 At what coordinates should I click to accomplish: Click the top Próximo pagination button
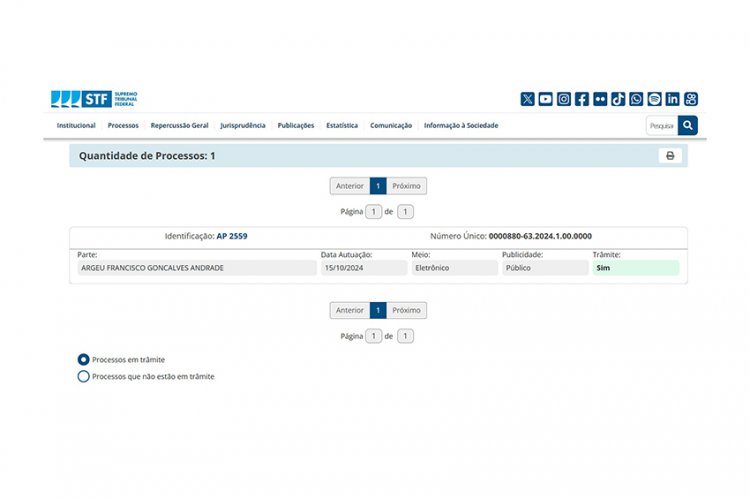pyautogui.click(x=406, y=186)
